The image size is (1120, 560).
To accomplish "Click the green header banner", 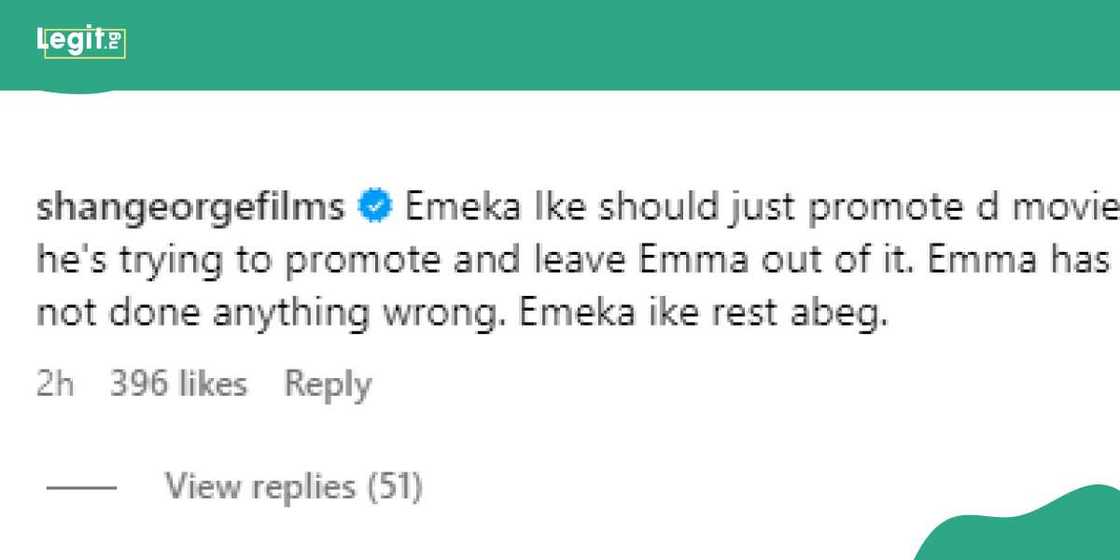I will coord(600,45).
